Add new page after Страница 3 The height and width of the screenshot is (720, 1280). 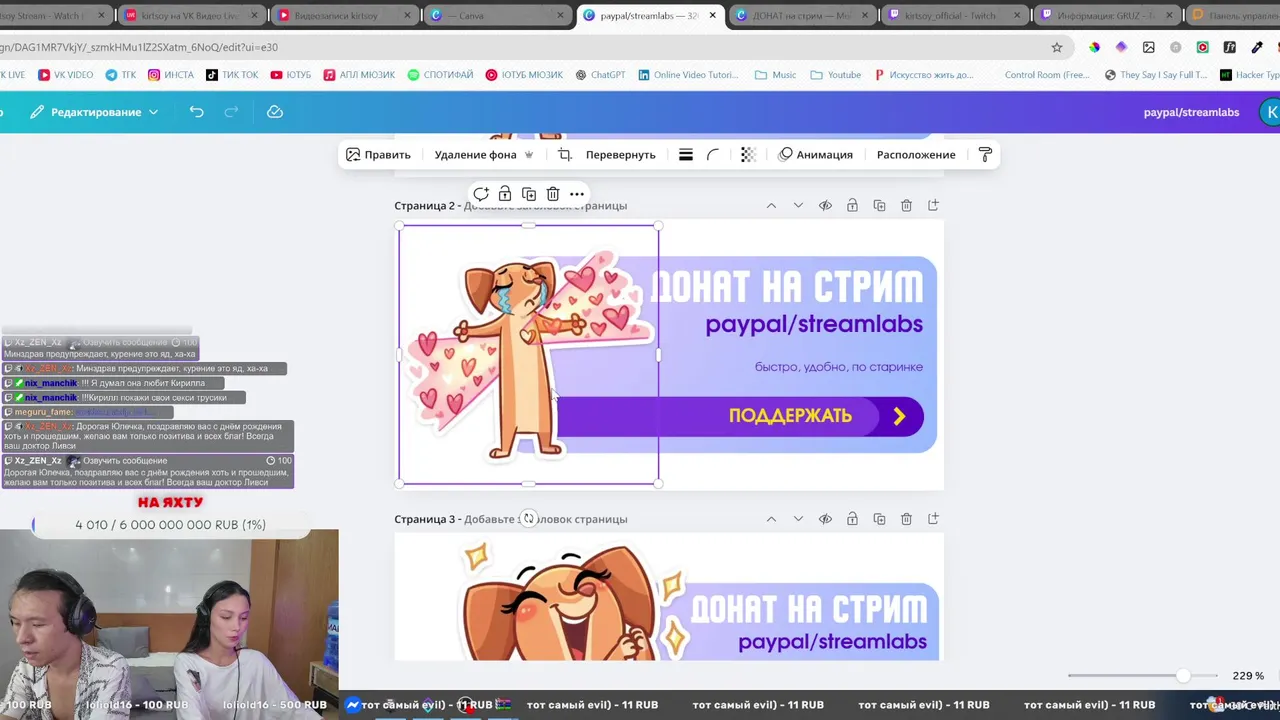click(x=933, y=519)
